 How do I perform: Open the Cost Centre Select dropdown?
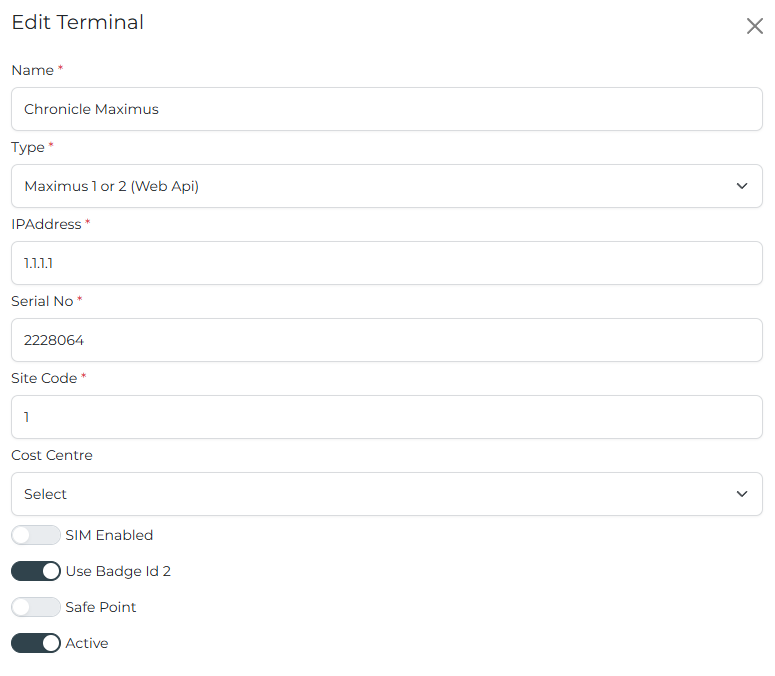click(387, 494)
